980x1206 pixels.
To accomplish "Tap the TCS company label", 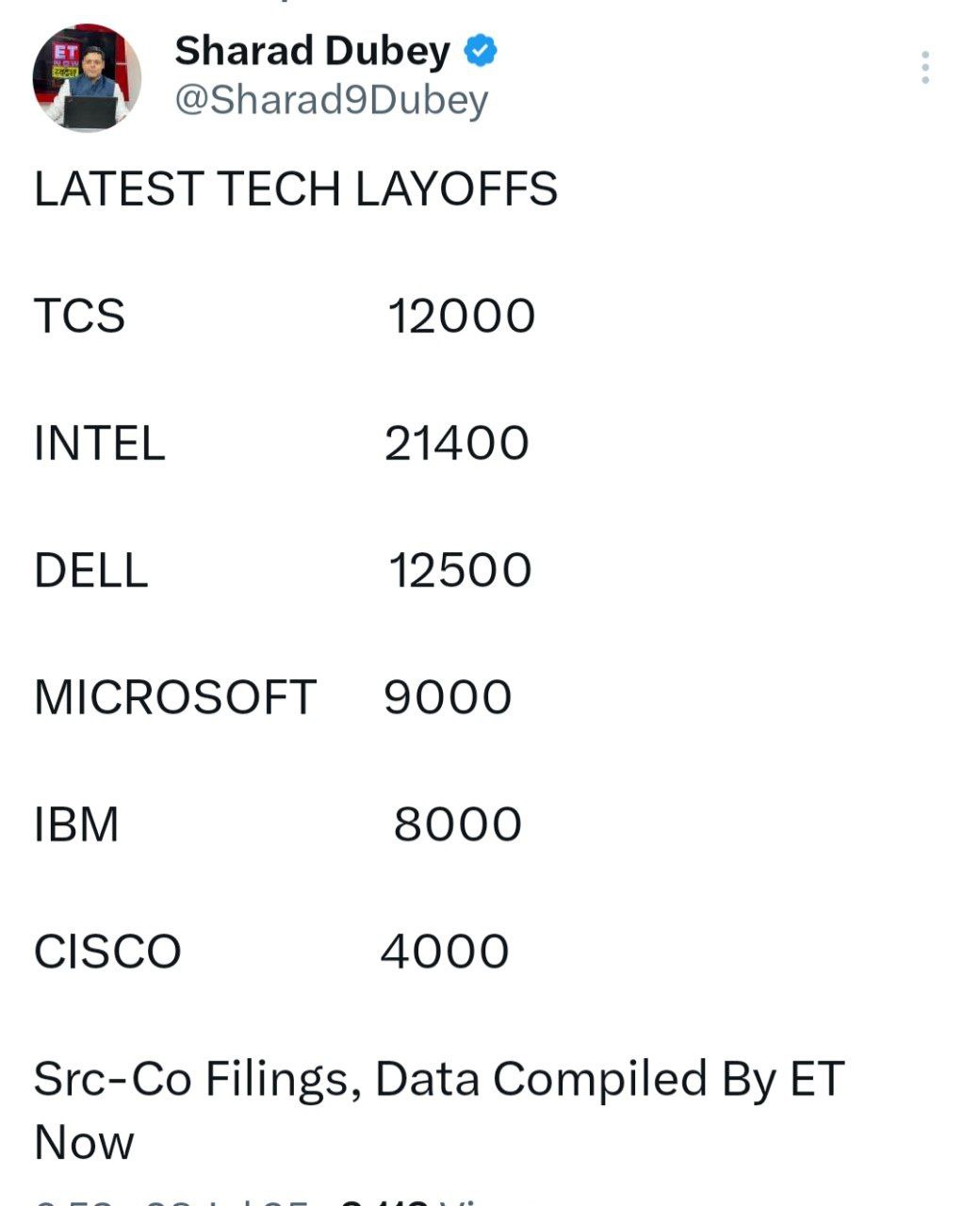I will coord(79,316).
